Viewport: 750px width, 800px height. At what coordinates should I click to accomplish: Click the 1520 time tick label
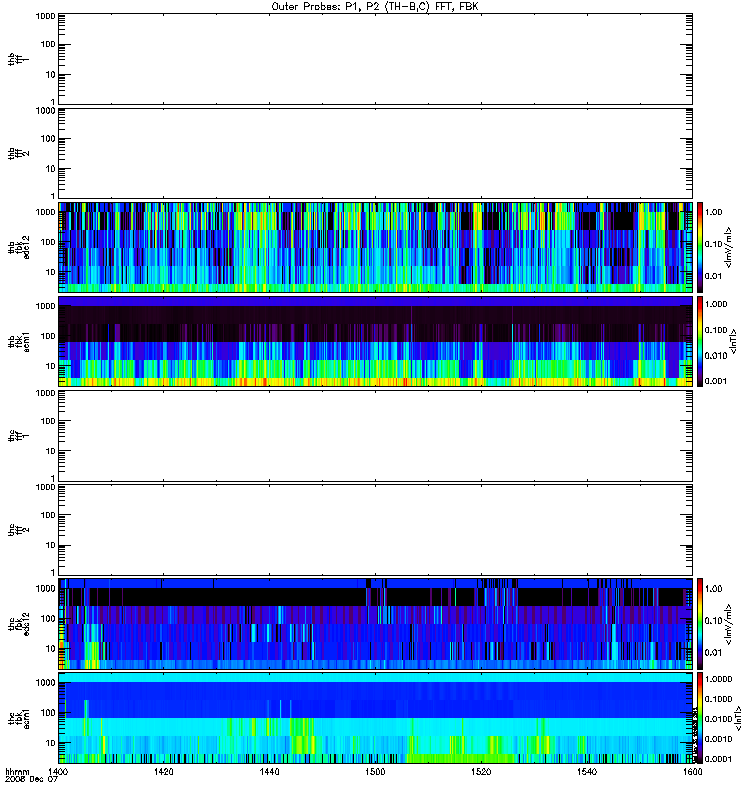click(481, 771)
